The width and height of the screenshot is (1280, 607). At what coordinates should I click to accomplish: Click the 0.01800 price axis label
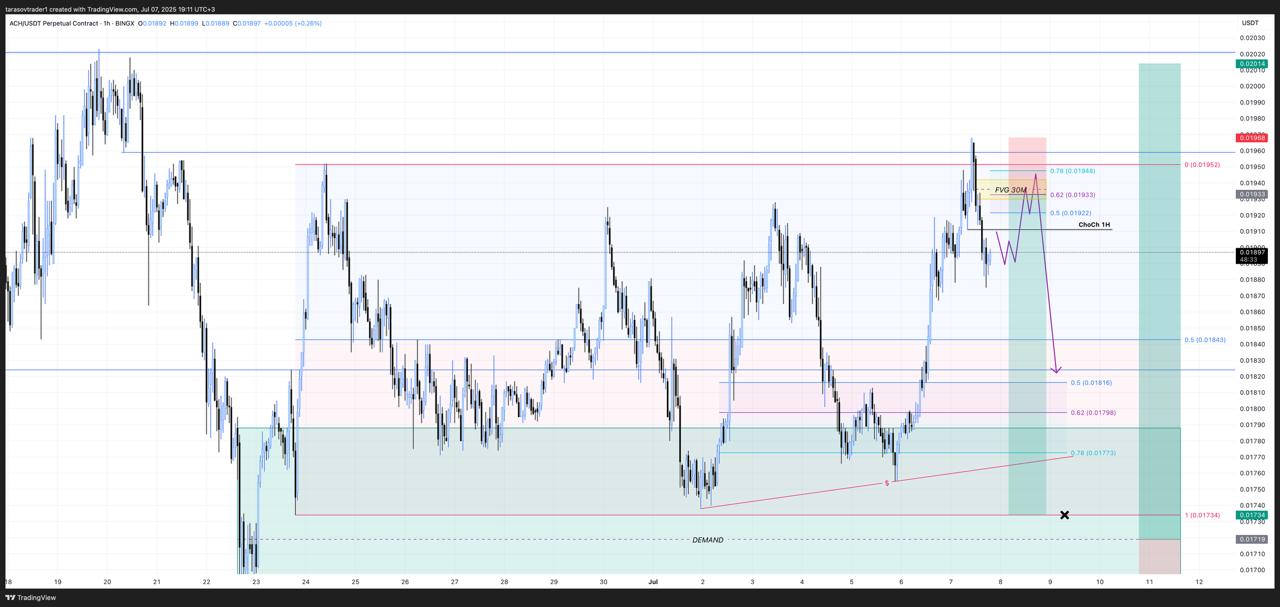pos(1253,409)
